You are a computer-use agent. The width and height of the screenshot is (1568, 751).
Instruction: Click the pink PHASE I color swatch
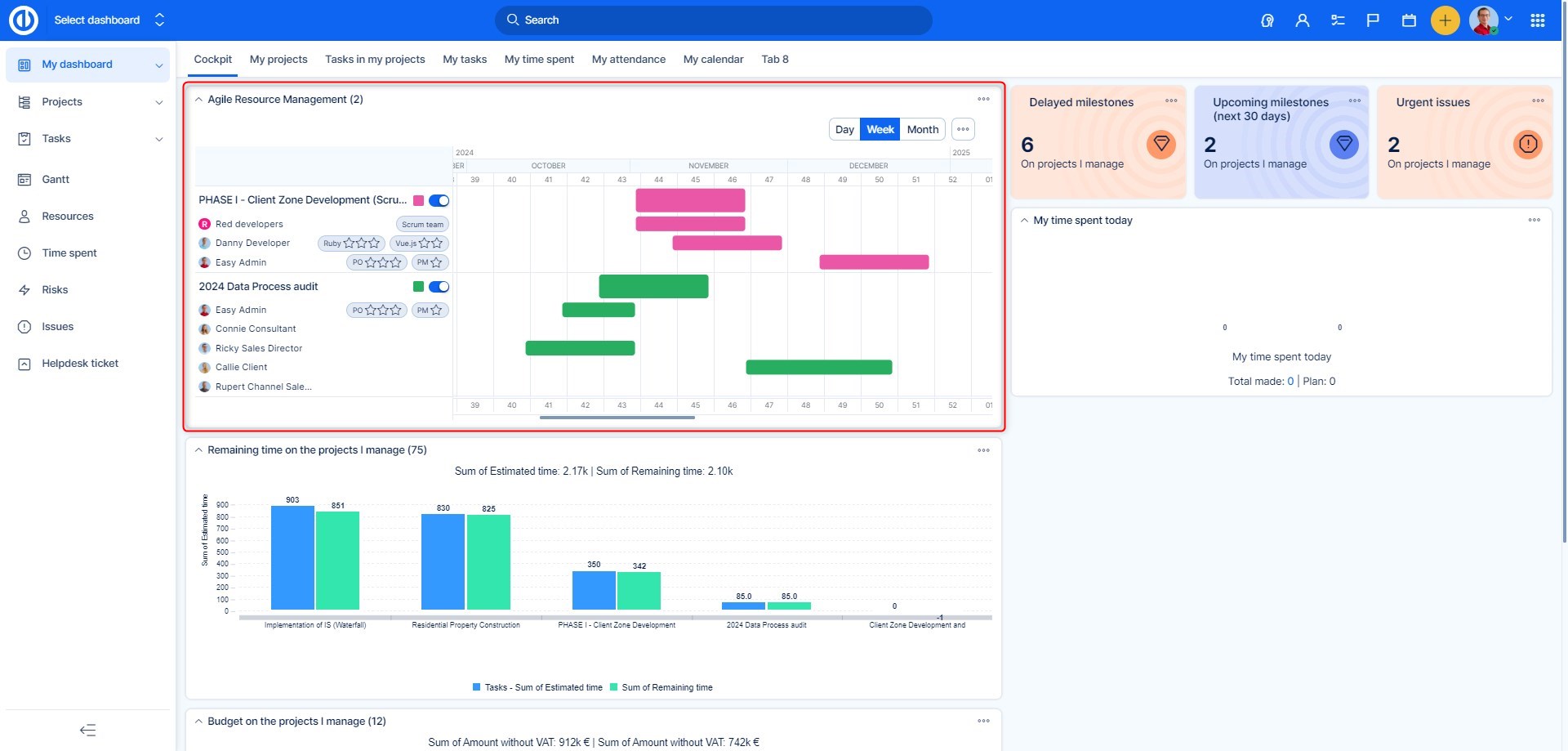tap(419, 201)
